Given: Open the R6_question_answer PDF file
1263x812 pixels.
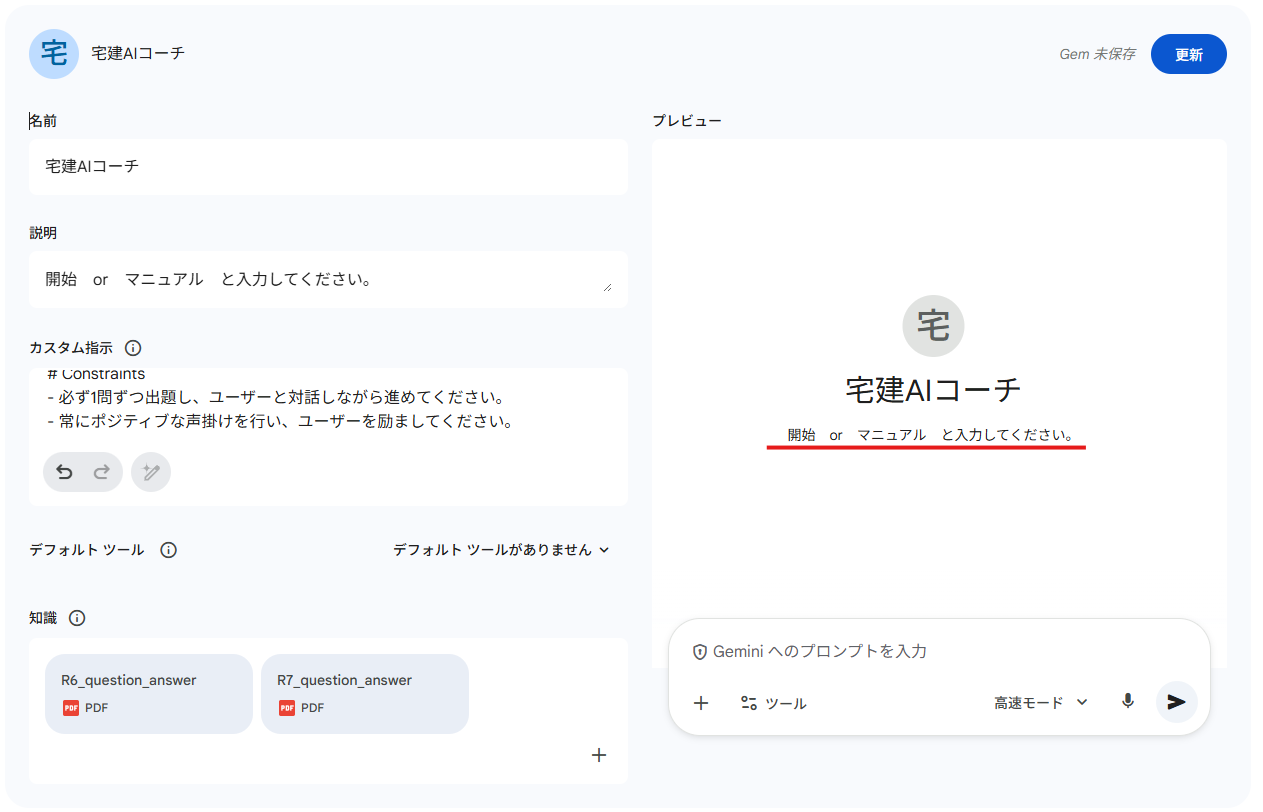Looking at the screenshot, I should click(148, 693).
